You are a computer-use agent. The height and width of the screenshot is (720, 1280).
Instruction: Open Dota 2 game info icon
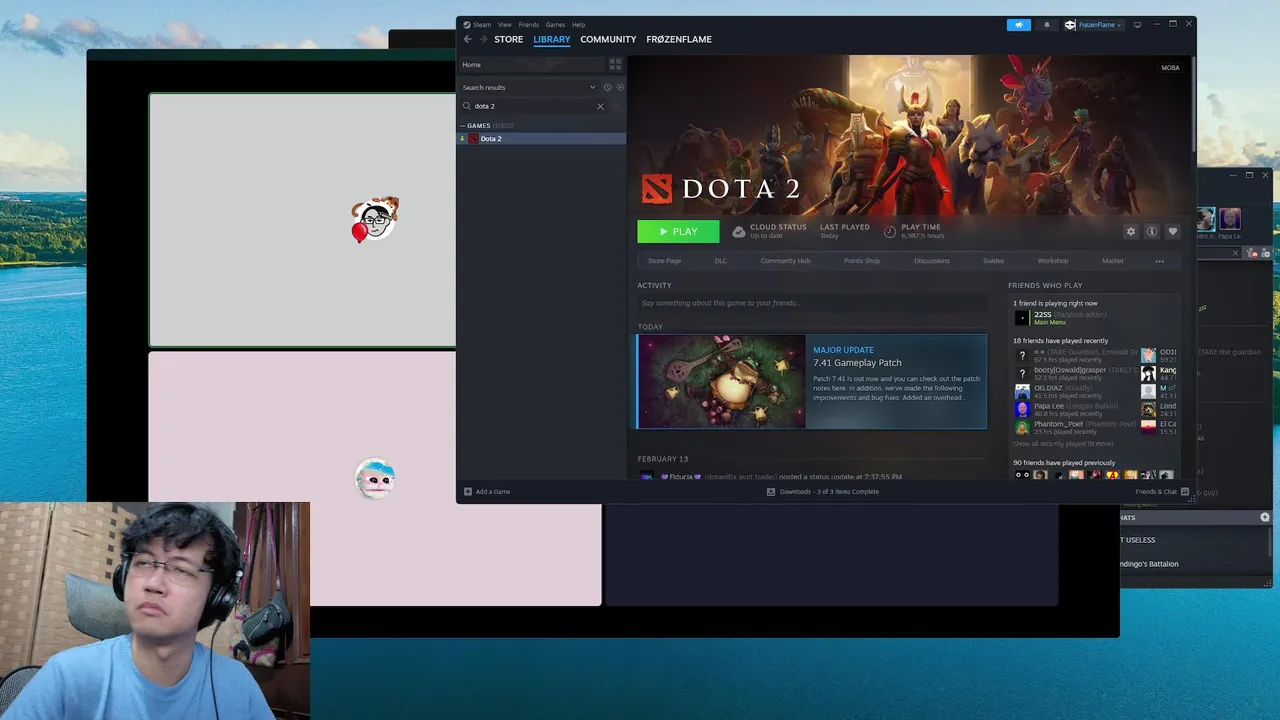pyautogui.click(x=1152, y=231)
